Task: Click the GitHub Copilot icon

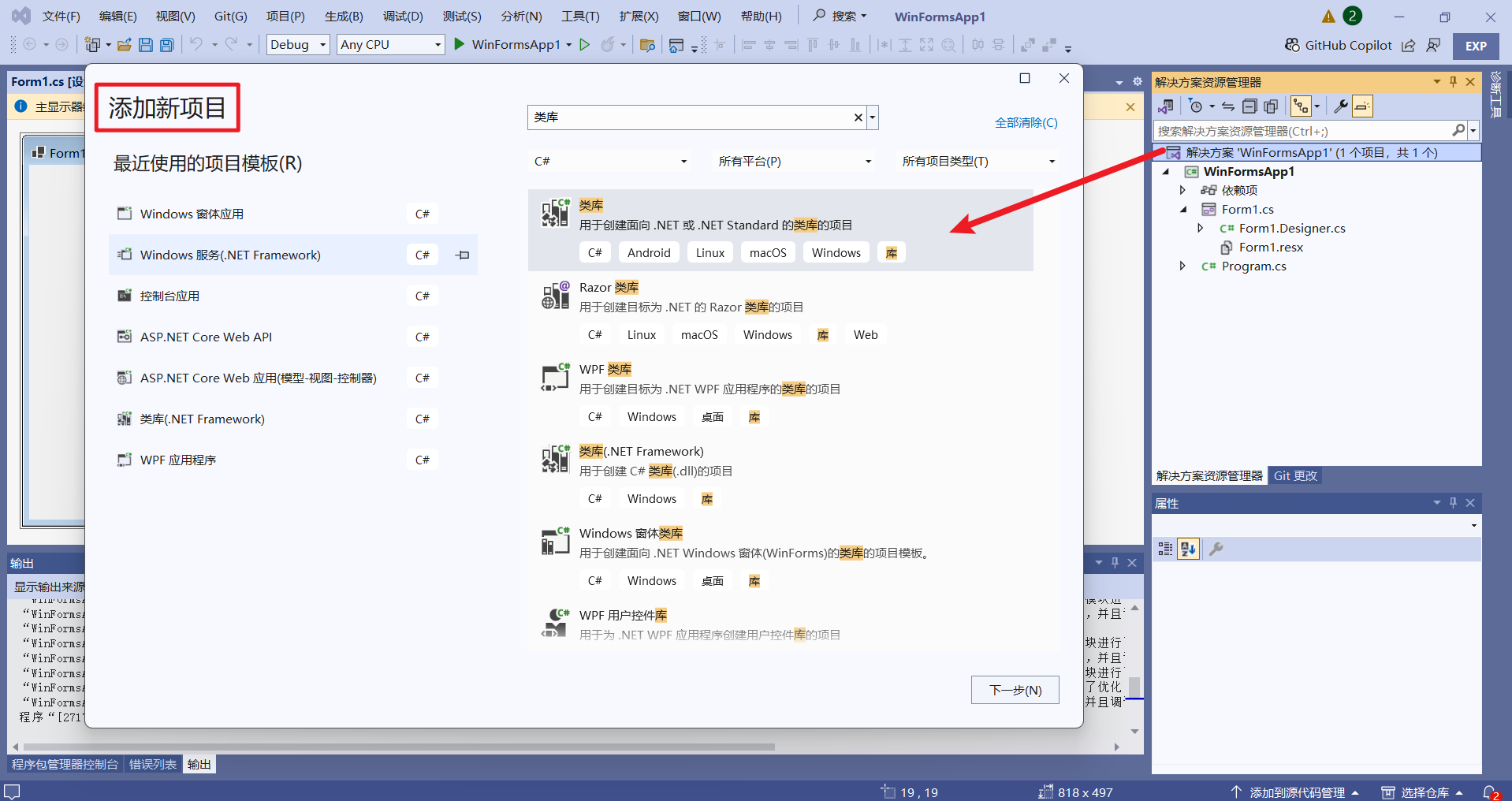Action: [x=1292, y=45]
